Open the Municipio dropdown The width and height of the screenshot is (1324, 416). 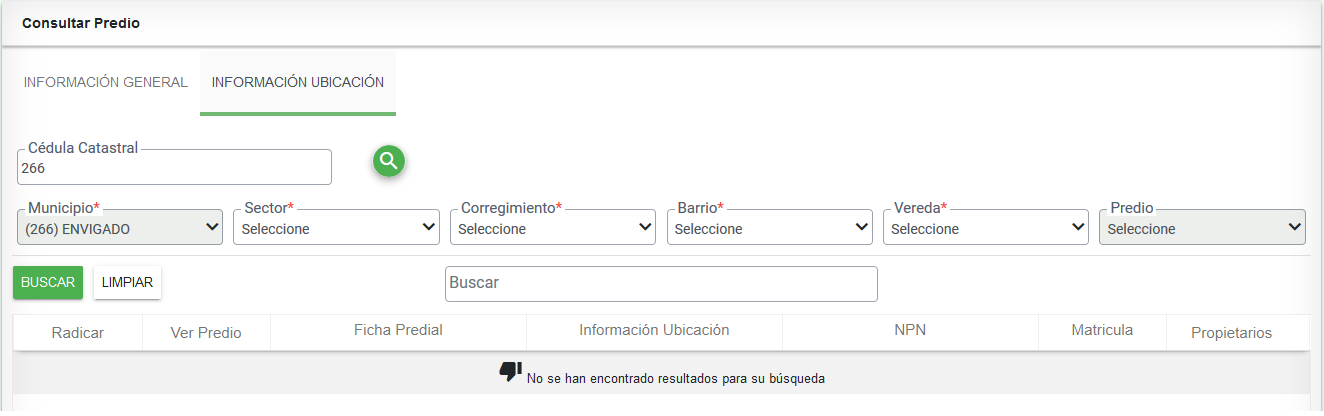coord(120,228)
